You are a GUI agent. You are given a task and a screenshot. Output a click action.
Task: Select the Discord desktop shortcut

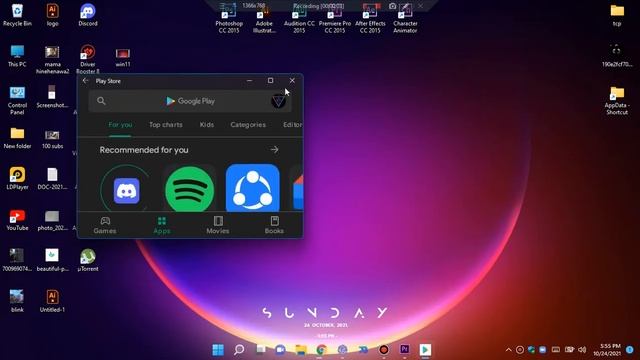[88, 15]
